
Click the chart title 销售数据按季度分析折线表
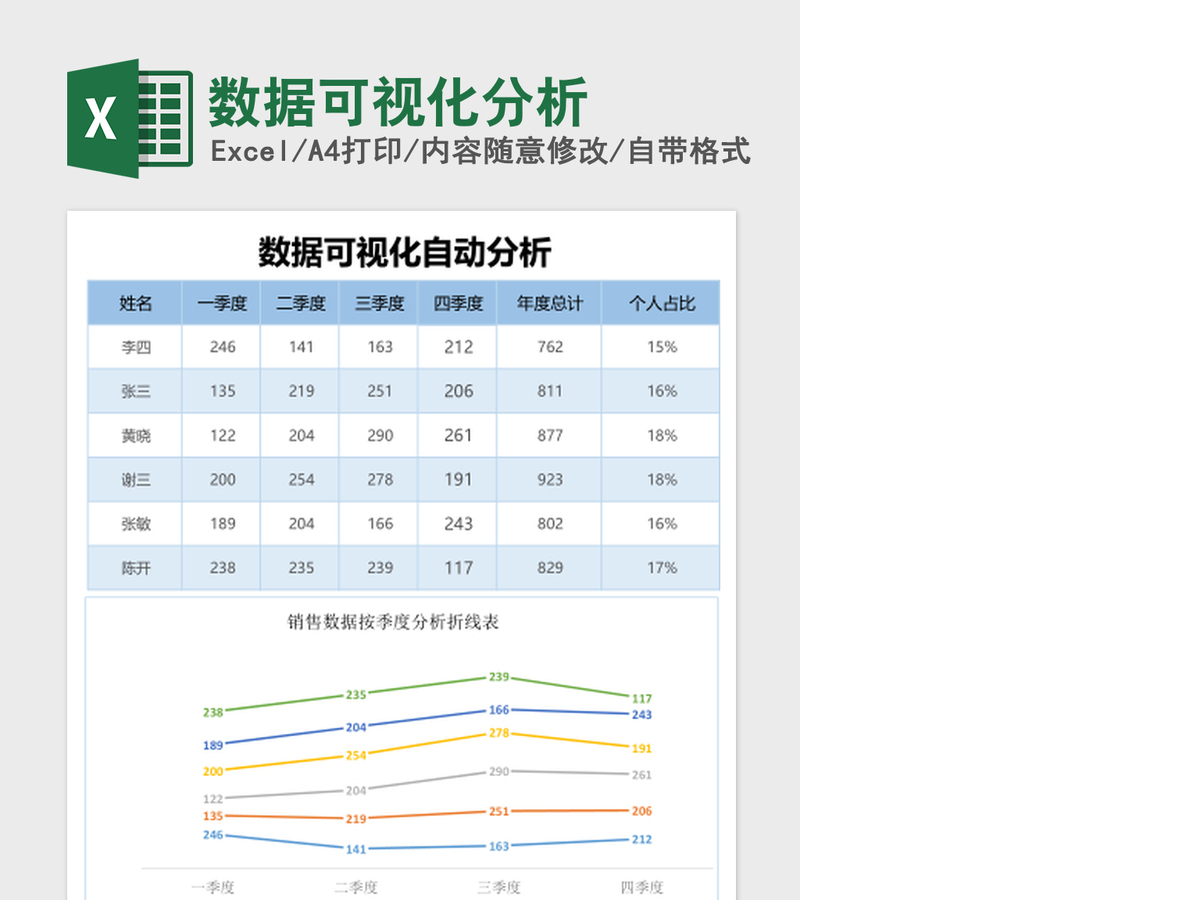(392, 622)
